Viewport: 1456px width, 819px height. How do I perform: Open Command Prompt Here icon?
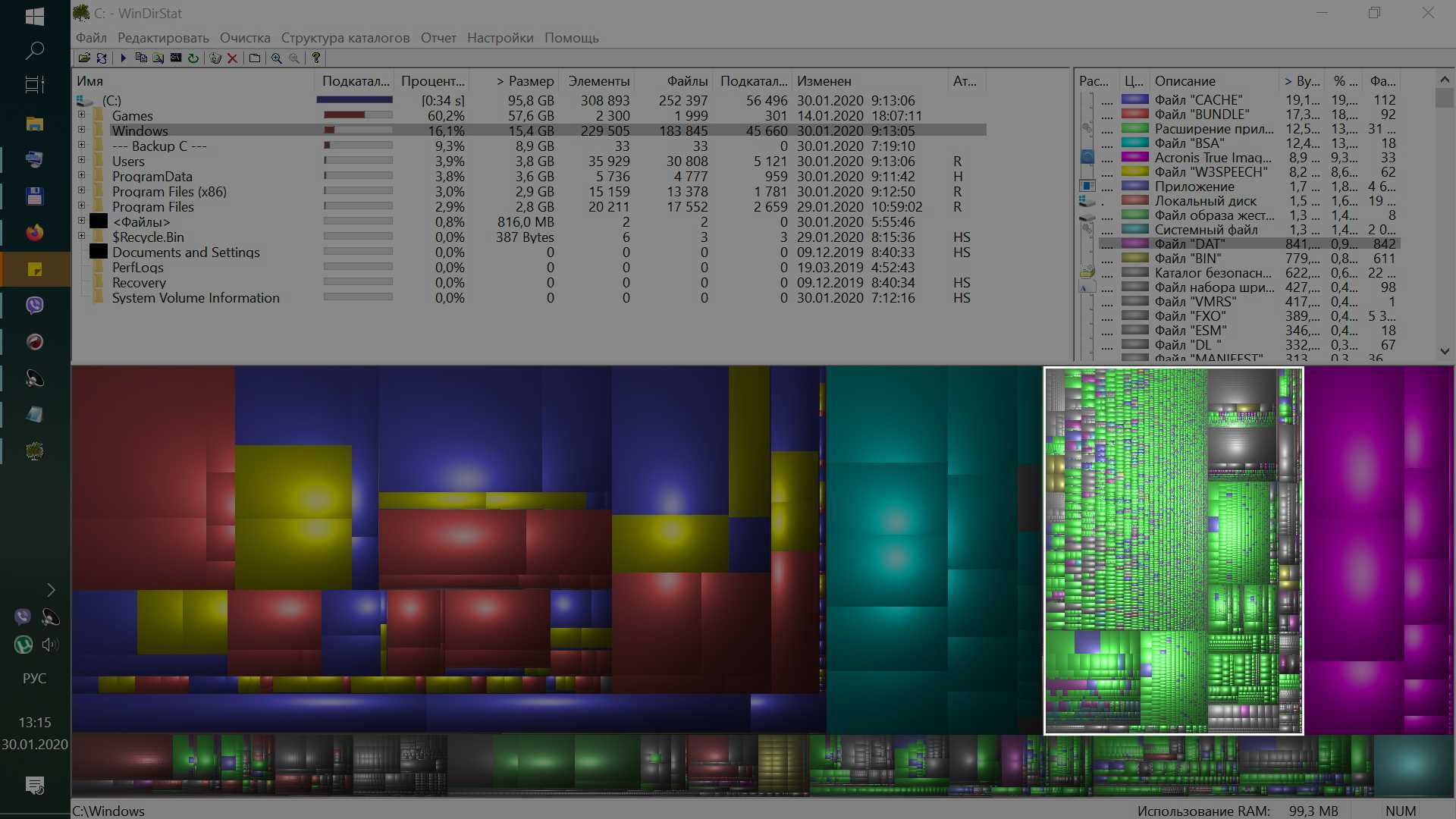[x=176, y=58]
